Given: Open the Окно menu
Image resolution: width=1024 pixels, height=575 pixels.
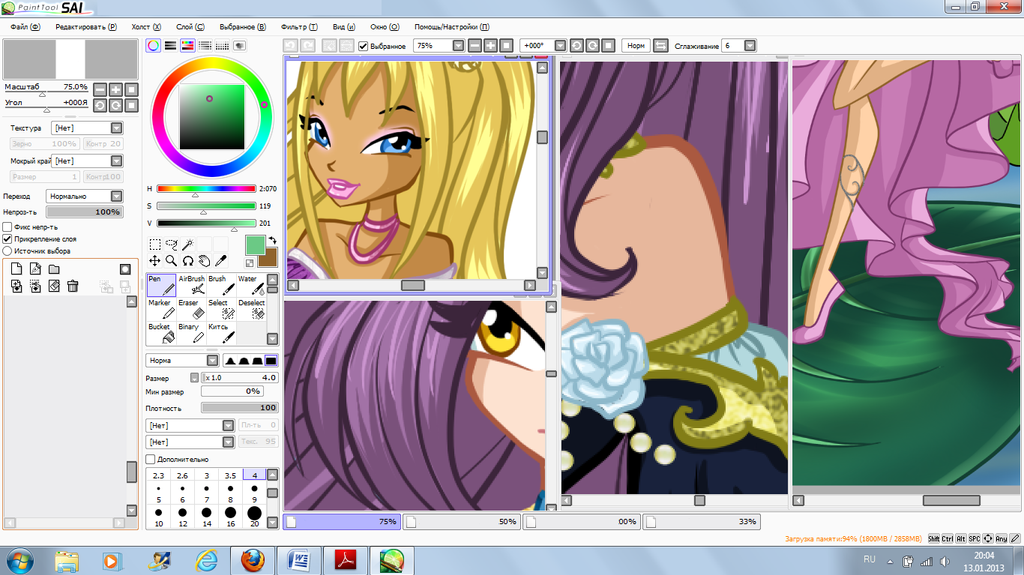Looking at the screenshot, I should pos(385,27).
